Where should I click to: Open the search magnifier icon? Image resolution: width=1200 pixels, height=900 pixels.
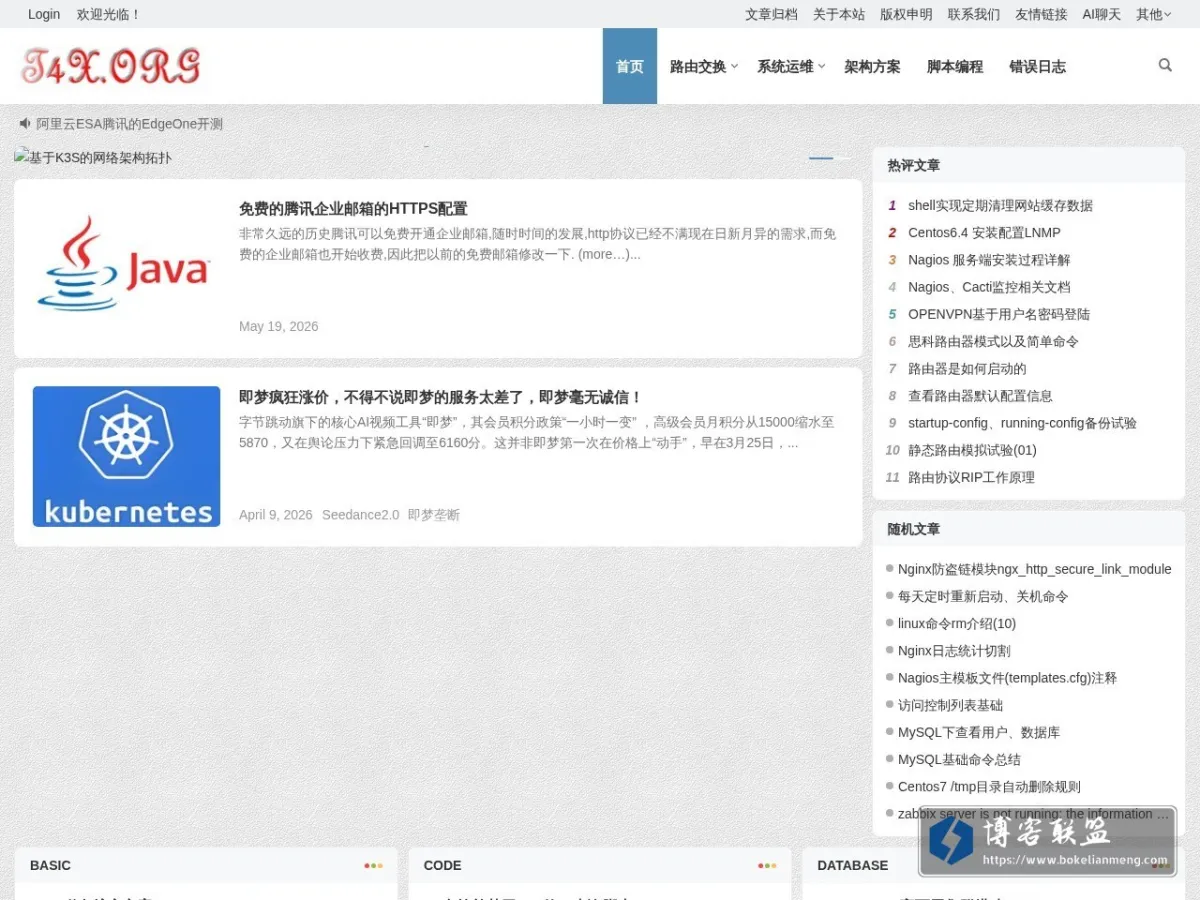1165,65
